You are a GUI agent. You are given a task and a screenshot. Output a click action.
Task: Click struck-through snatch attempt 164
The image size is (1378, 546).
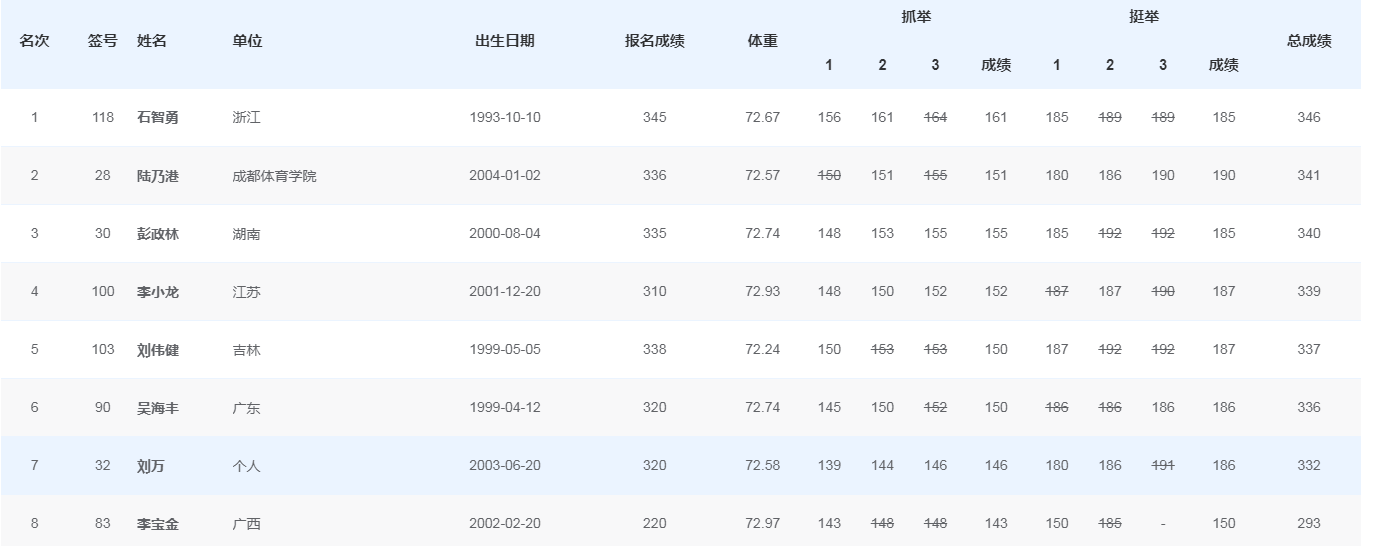point(935,117)
